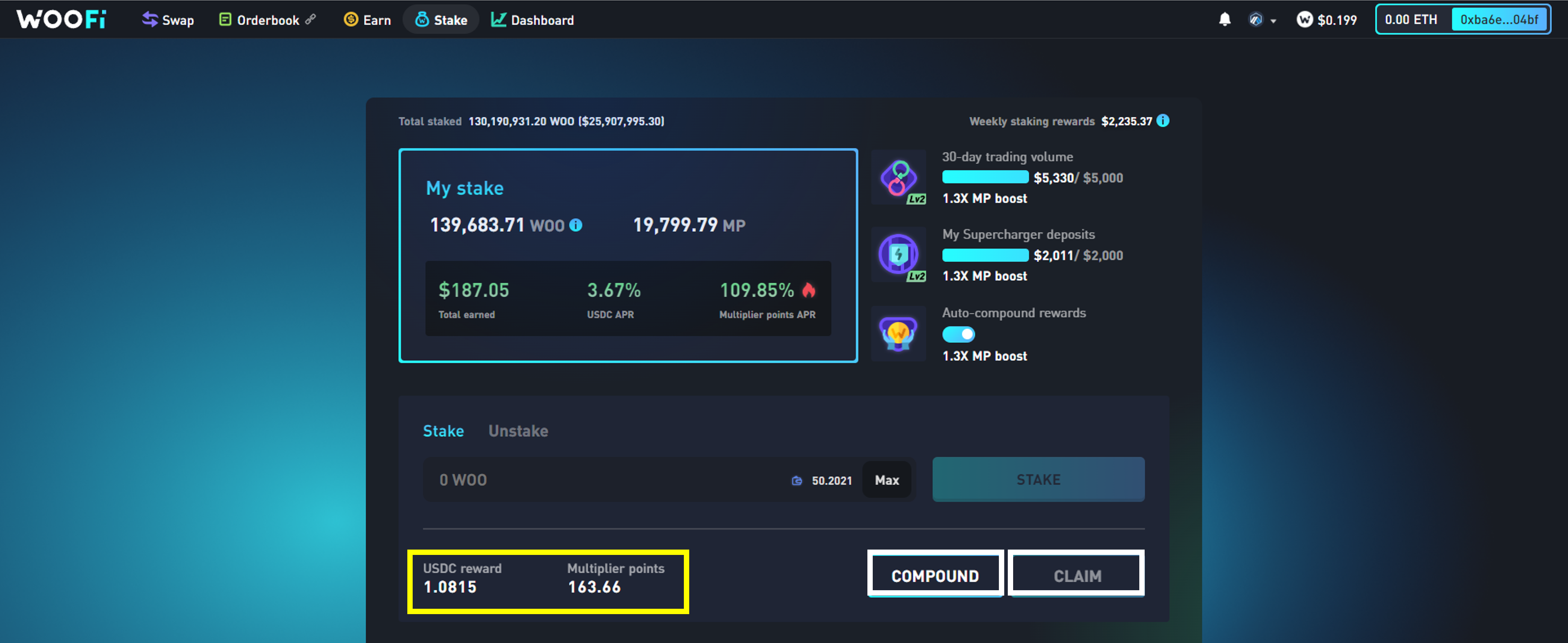Open the Earn menu item
This screenshot has width=1568, height=643.
368,20
